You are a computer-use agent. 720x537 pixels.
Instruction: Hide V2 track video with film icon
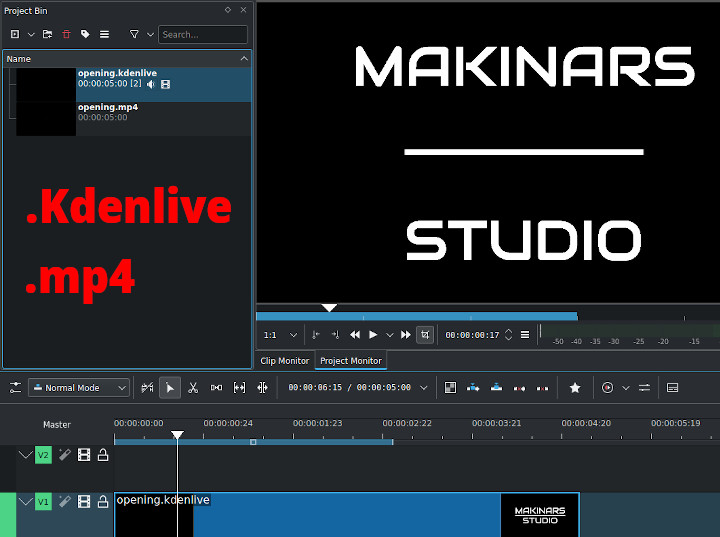[84, 455]
